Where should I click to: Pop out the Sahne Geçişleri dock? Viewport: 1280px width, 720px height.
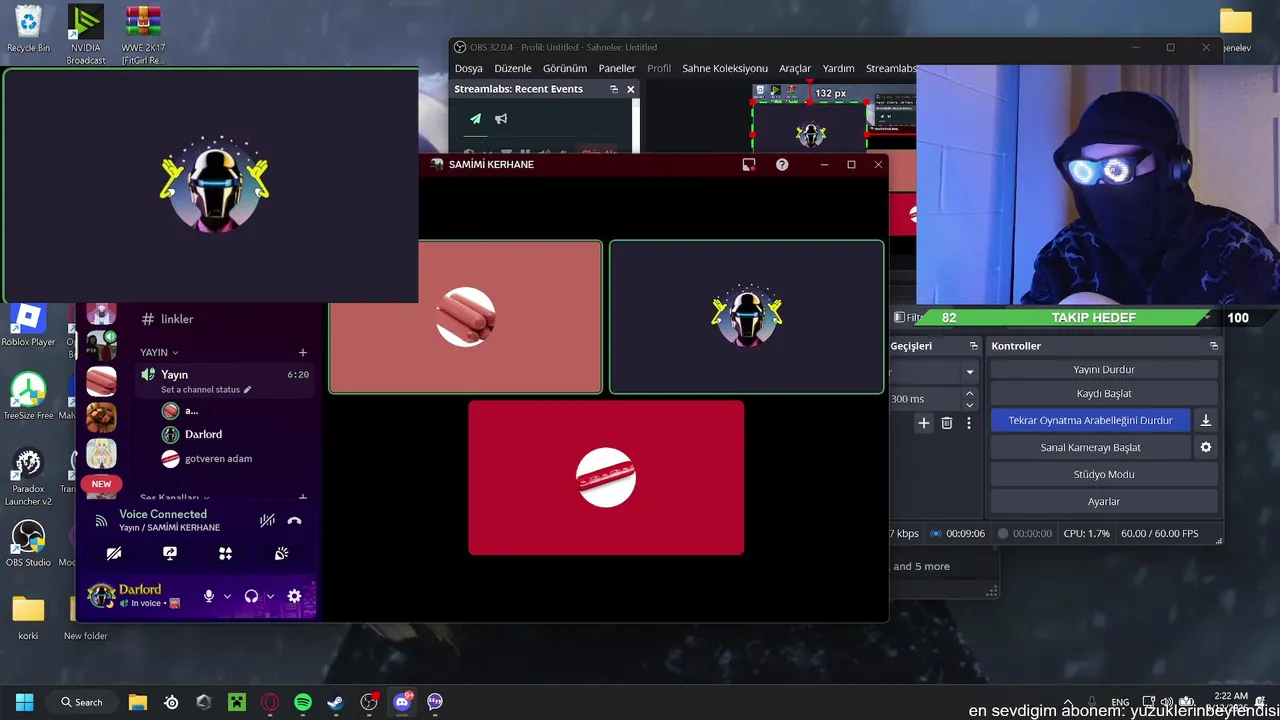[x=973, y=346]
